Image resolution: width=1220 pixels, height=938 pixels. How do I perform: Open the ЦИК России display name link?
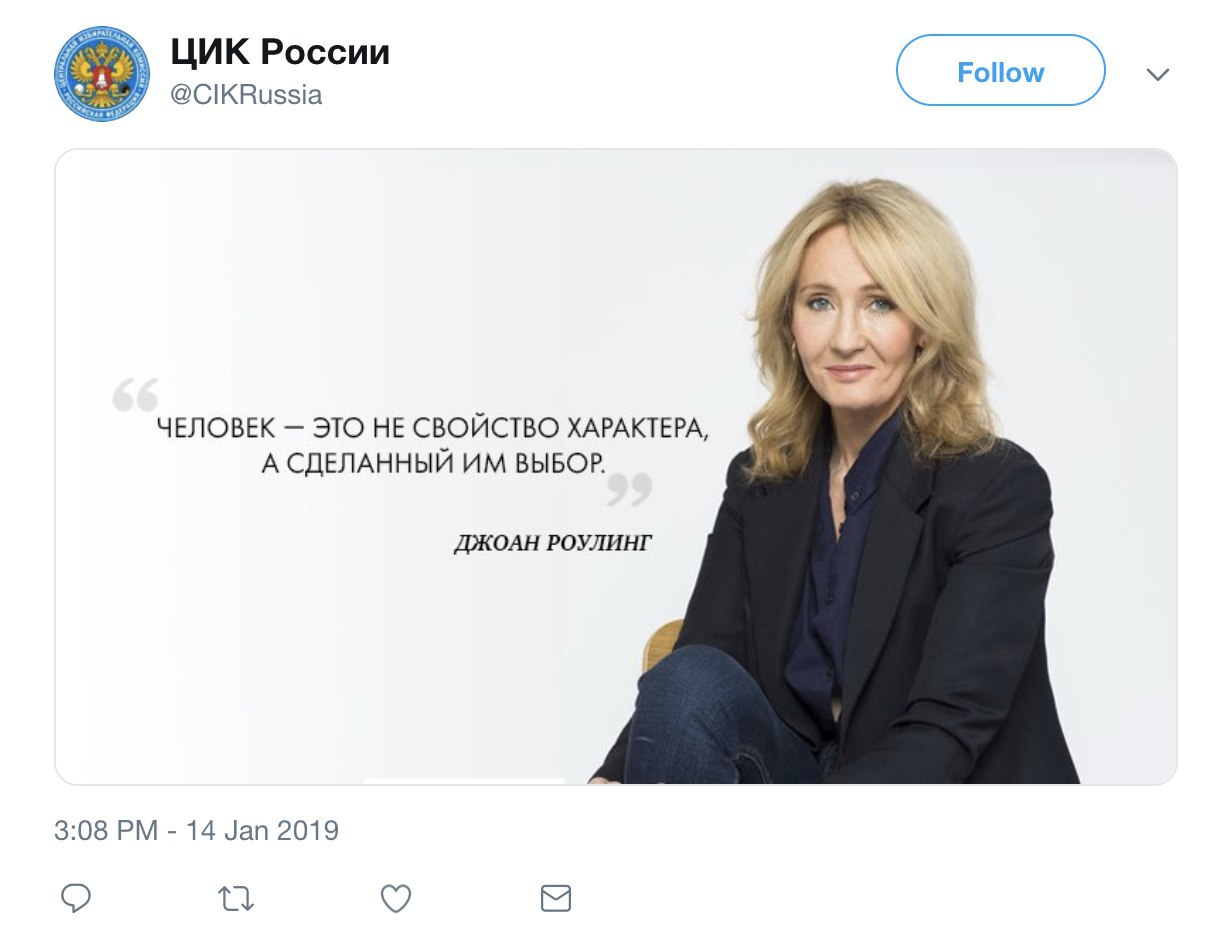click(x=279, y=52)
